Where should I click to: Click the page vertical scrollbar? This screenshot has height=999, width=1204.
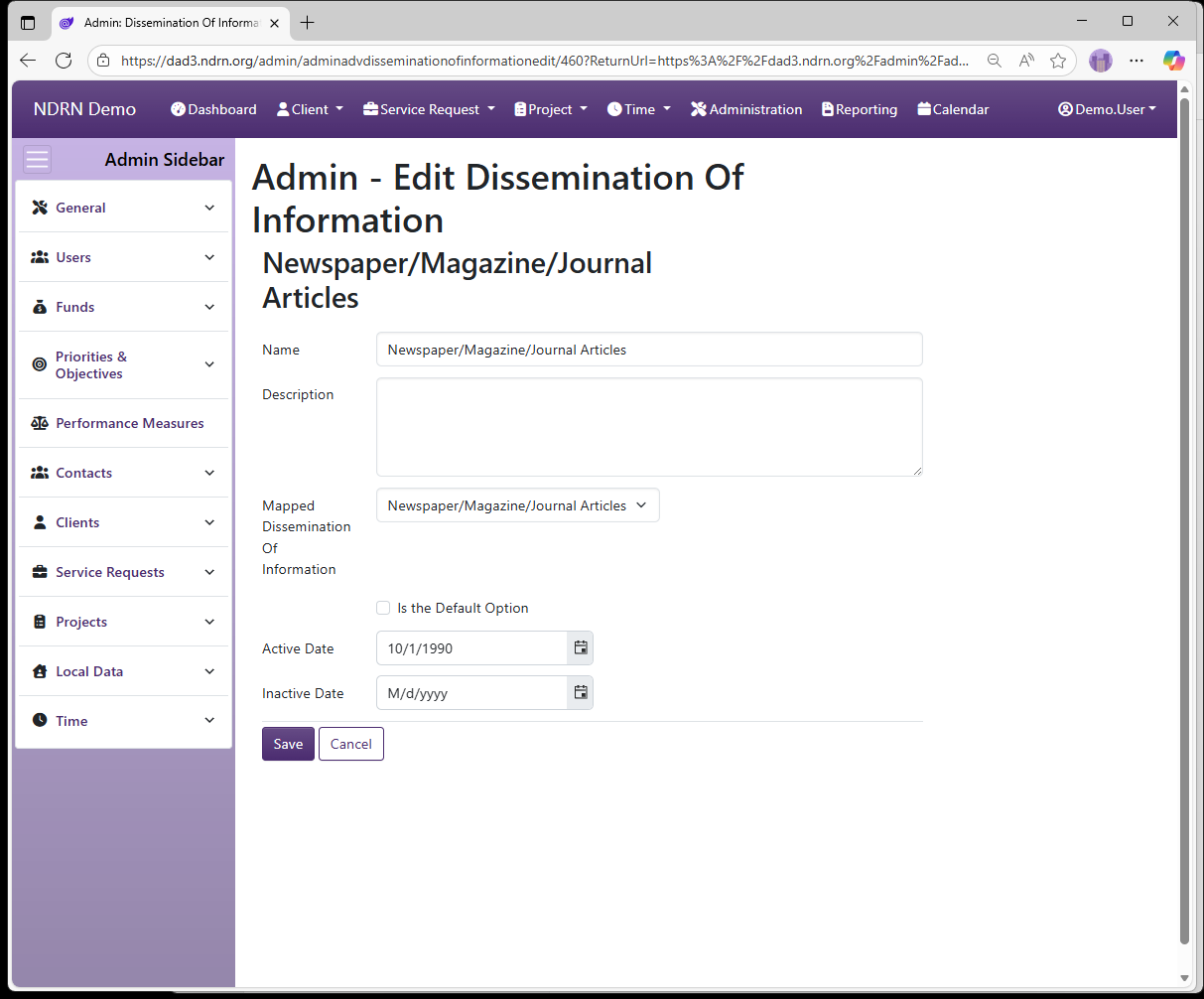1184,520
